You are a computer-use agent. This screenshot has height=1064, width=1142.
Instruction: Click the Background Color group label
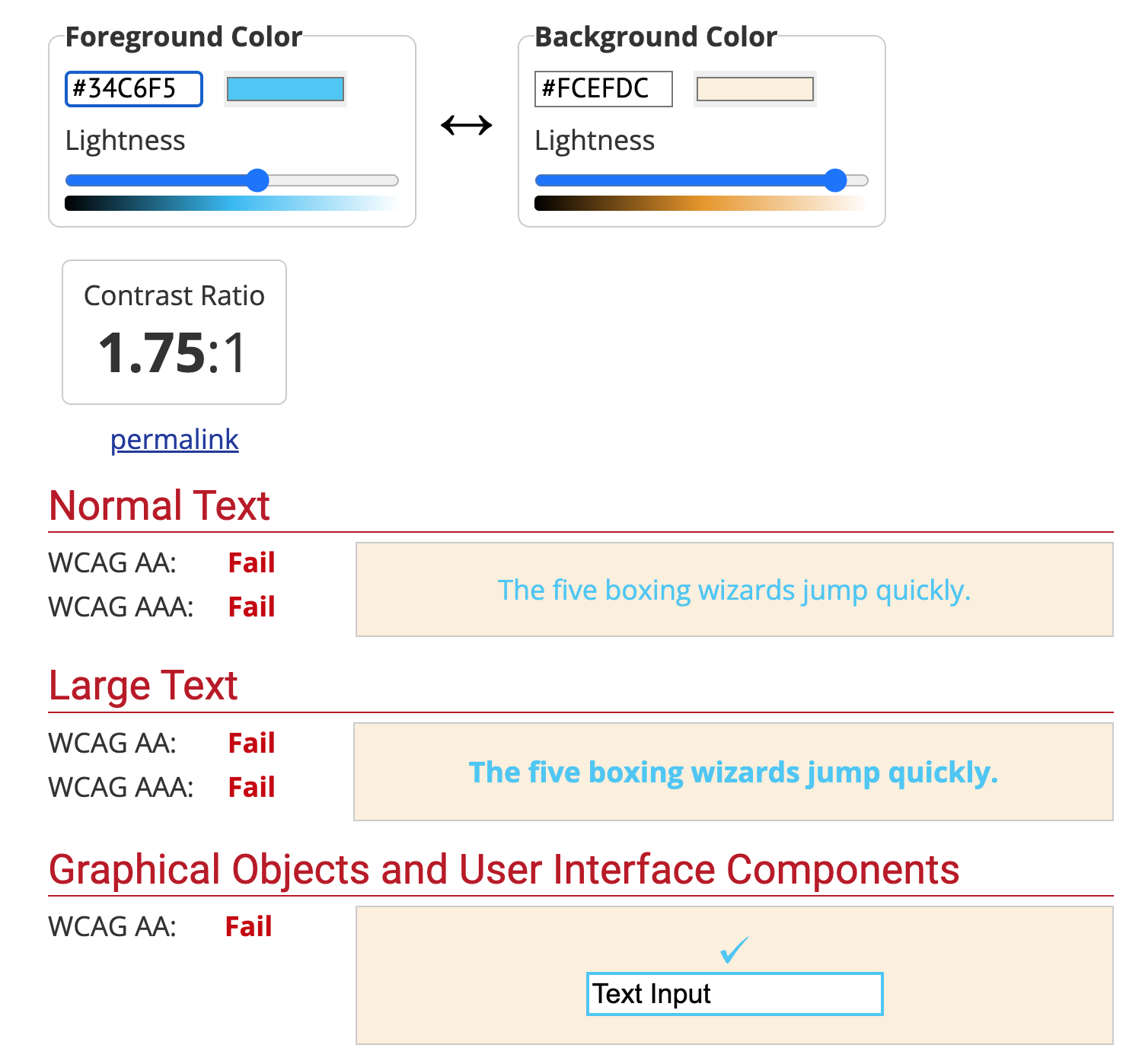click(656, 37)
